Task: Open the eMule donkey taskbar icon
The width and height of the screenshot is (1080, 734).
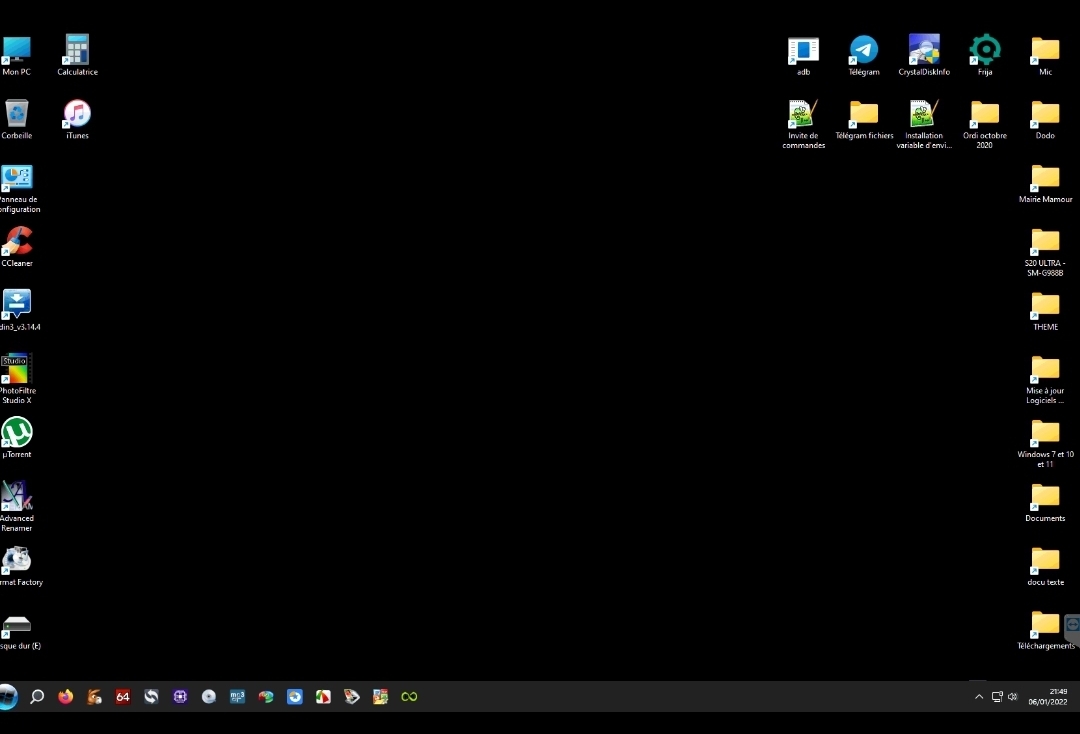Action: click(94, 697)
